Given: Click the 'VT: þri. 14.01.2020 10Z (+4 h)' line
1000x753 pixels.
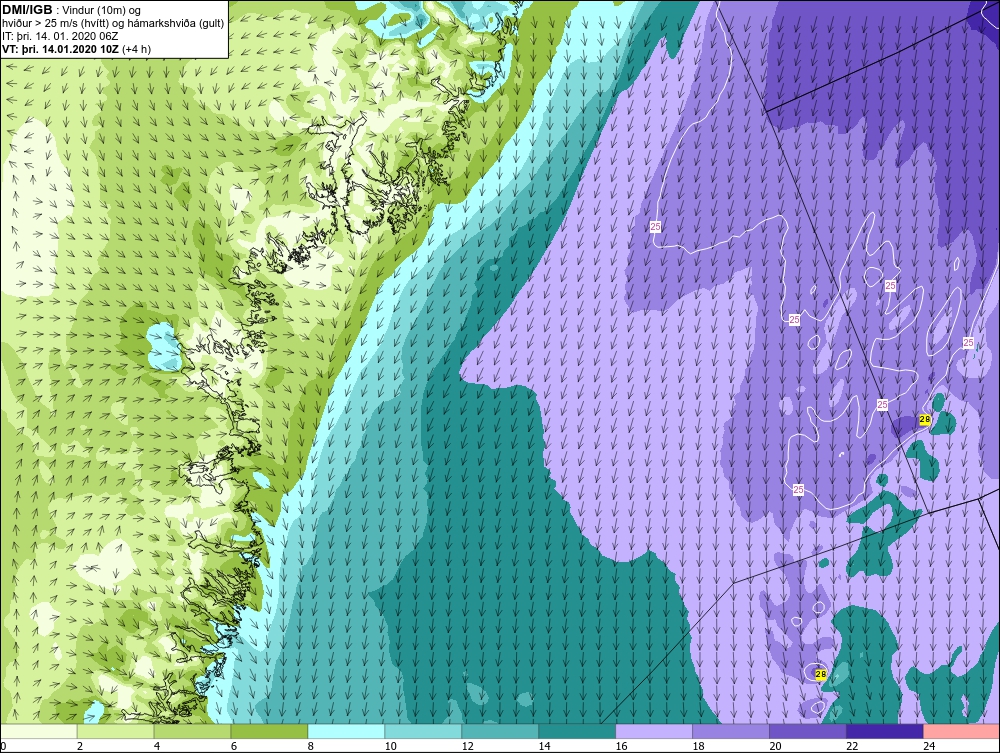Looking at the screenshot, I should (x=77, y=49).
